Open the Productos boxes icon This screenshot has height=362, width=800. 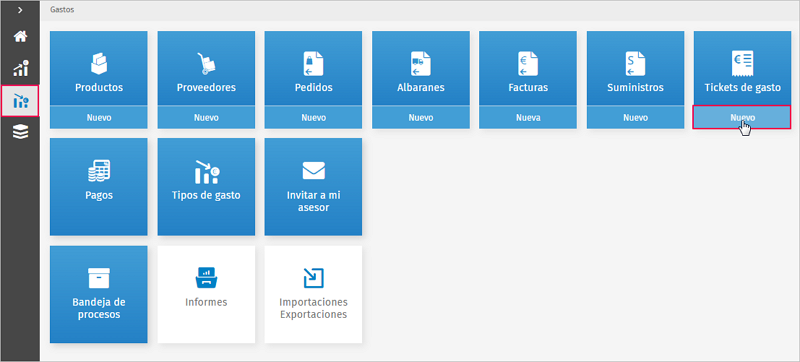(99, 63)
